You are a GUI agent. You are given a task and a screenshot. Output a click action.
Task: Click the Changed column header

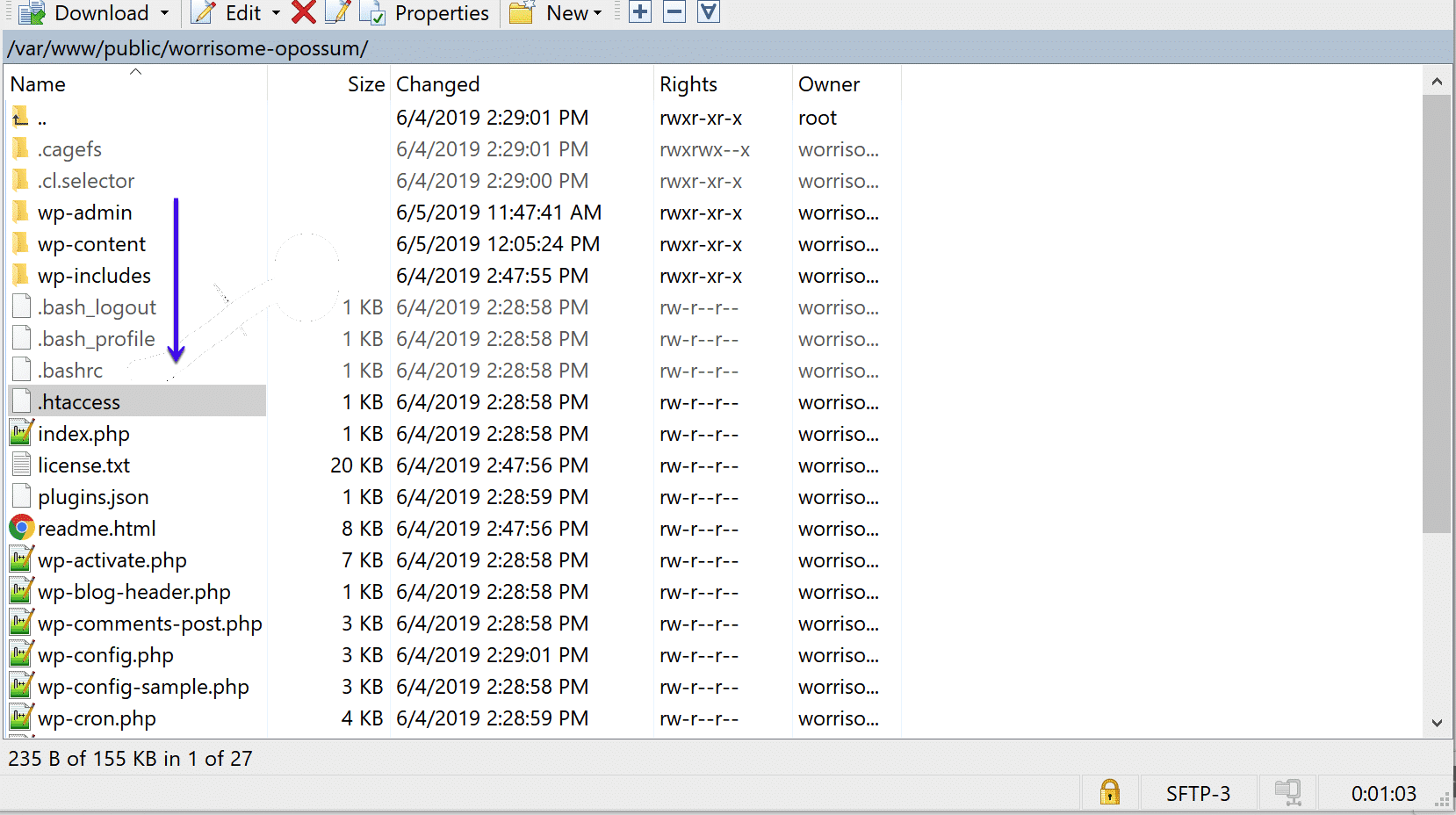(437, 83)
